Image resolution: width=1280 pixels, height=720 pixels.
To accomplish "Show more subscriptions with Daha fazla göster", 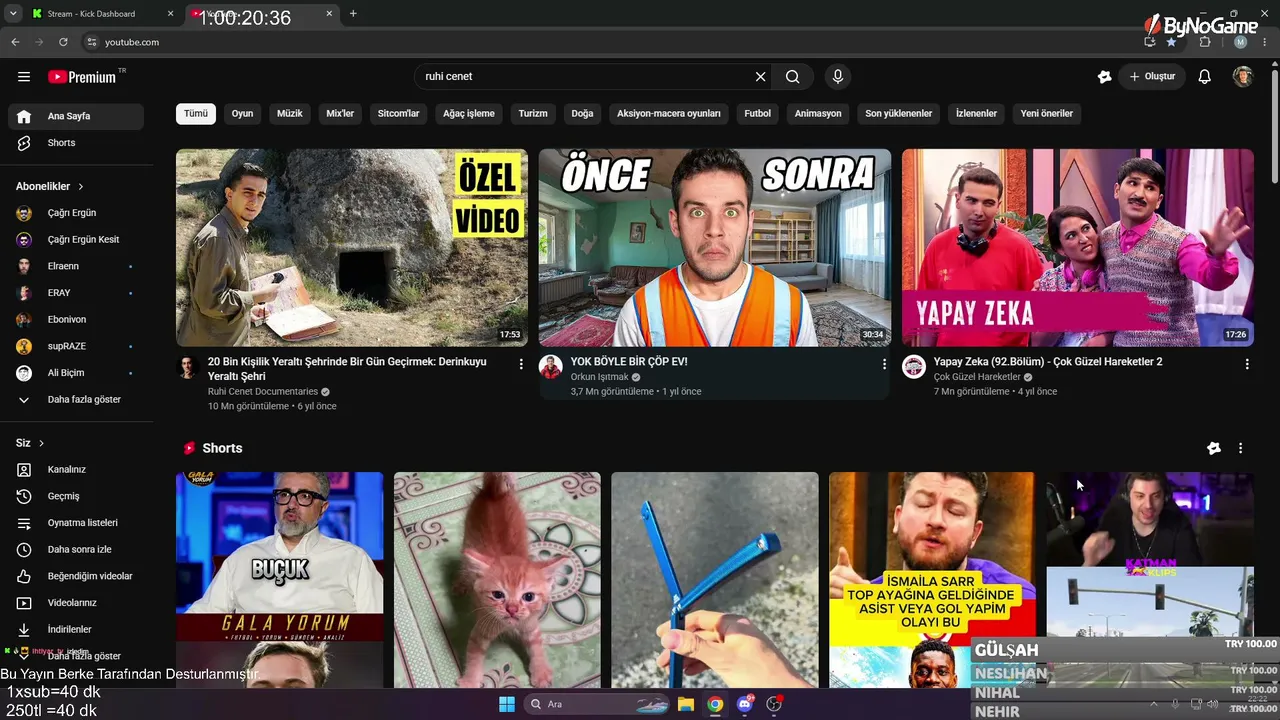I will pos(76,400).
